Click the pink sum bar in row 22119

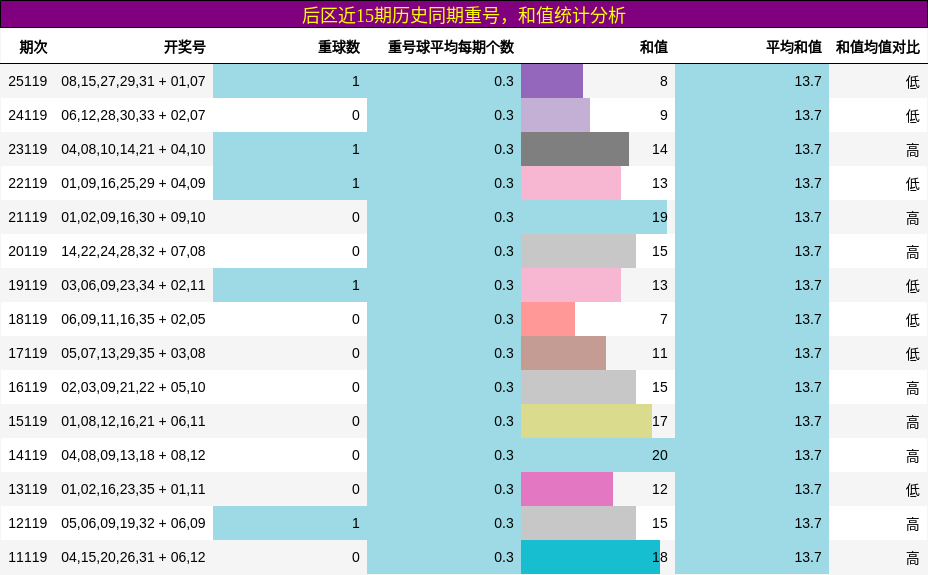click(x=571, y=183)
